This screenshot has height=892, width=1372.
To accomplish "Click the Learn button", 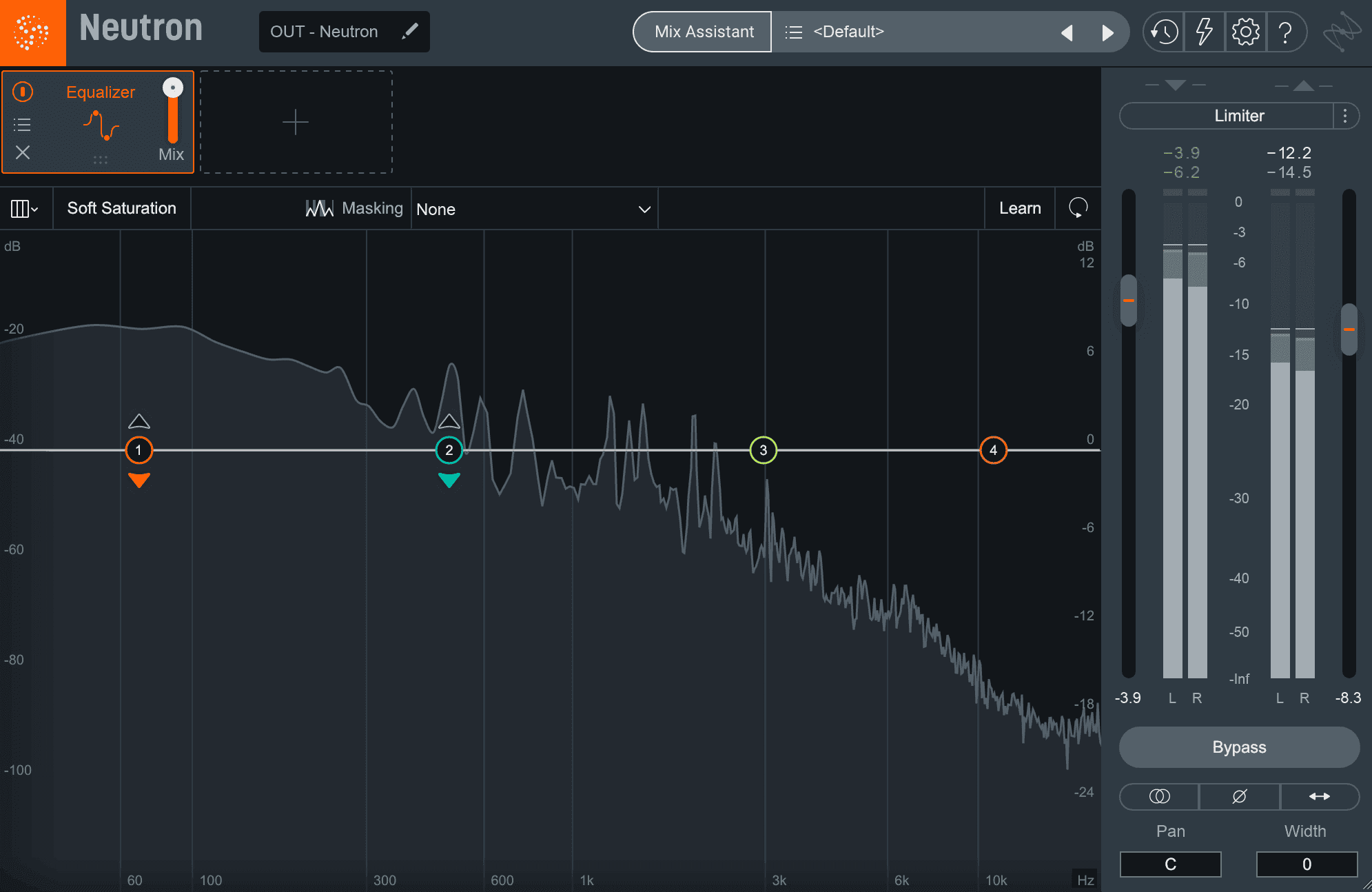I will pos(1020,208).
